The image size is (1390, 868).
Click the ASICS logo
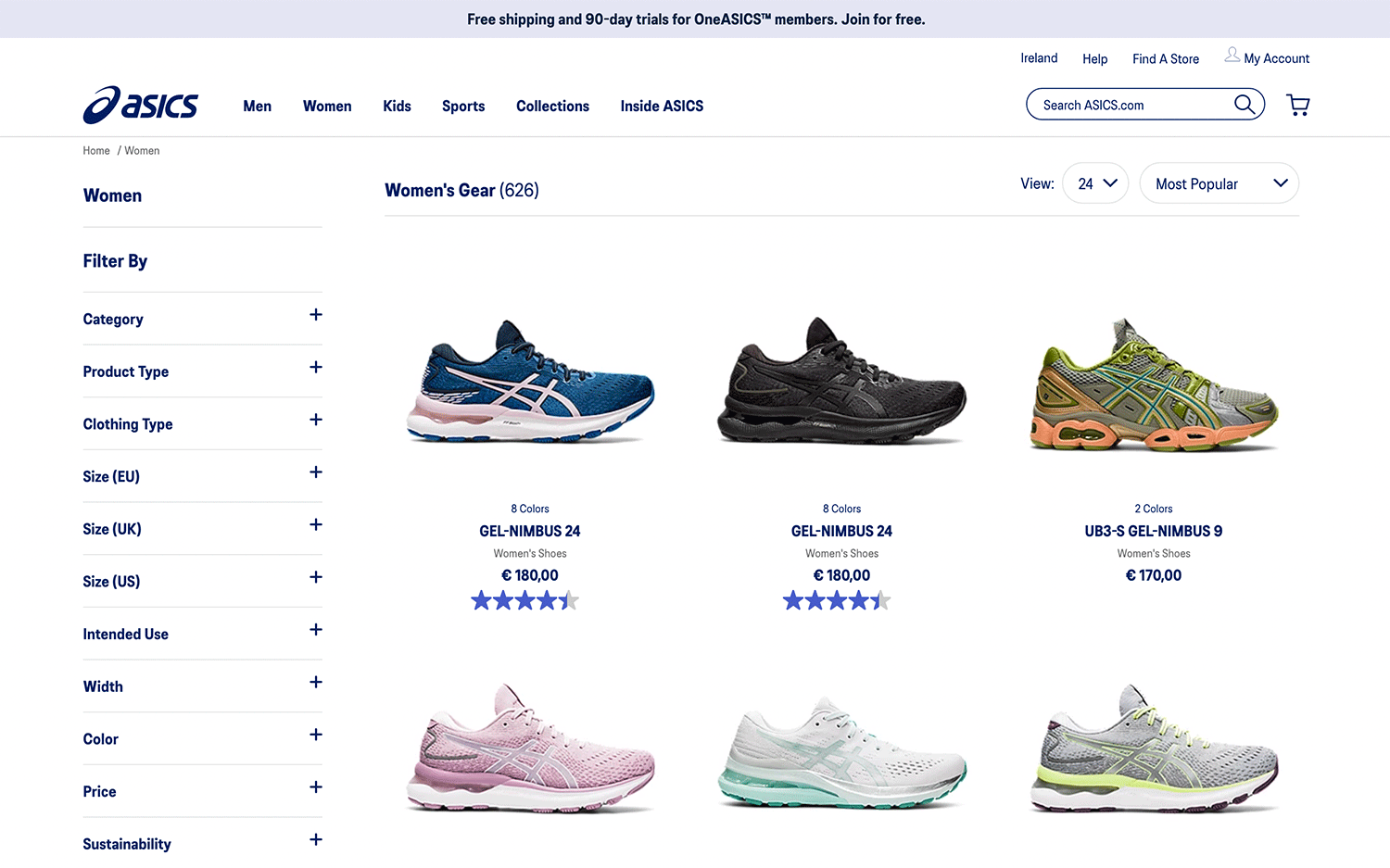click(140, 106)
